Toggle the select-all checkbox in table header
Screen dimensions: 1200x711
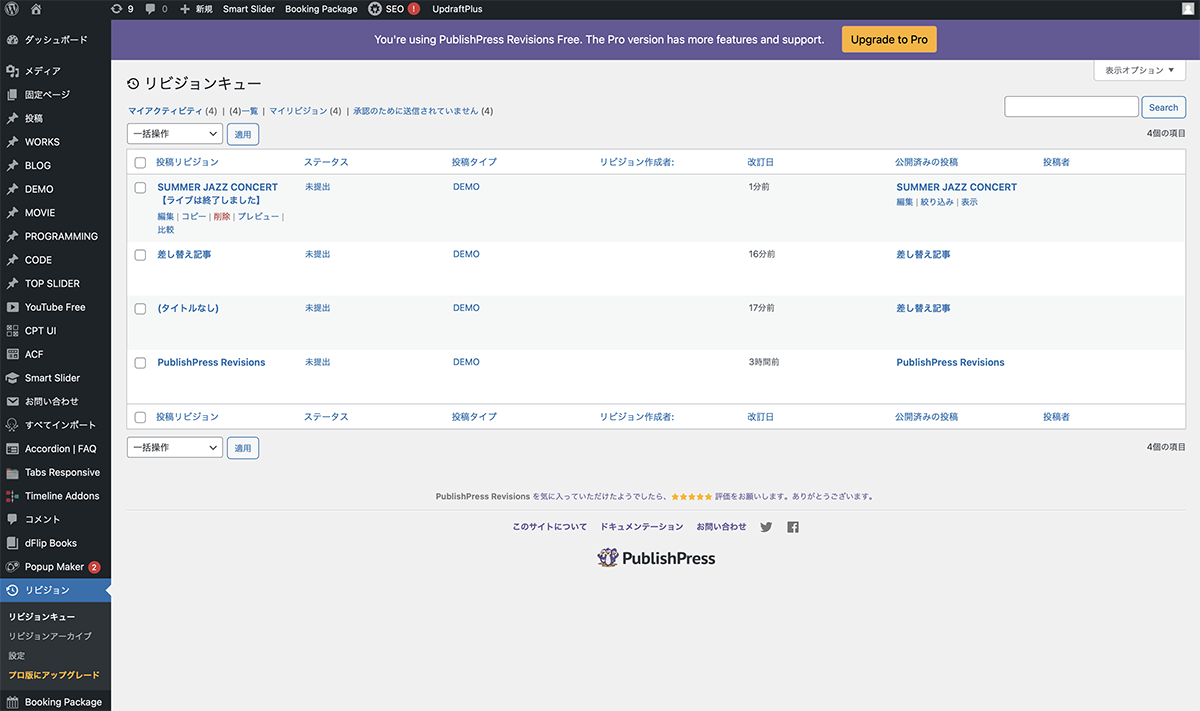click(140, 162)
